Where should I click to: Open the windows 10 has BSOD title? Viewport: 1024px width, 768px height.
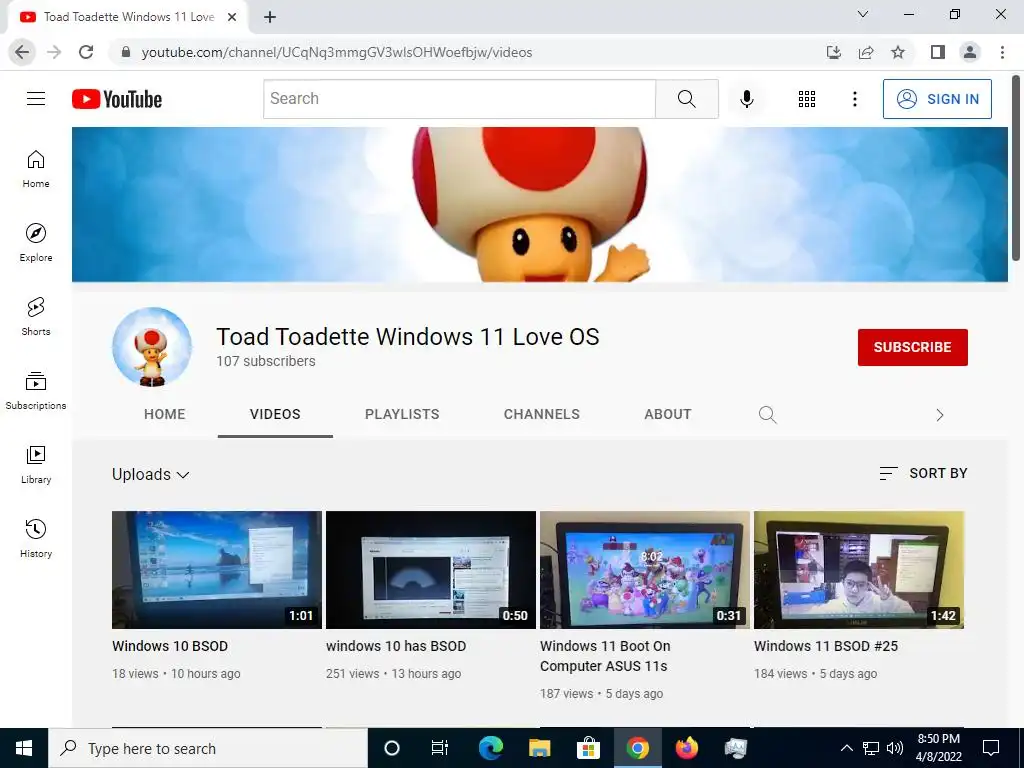[396, 646]
